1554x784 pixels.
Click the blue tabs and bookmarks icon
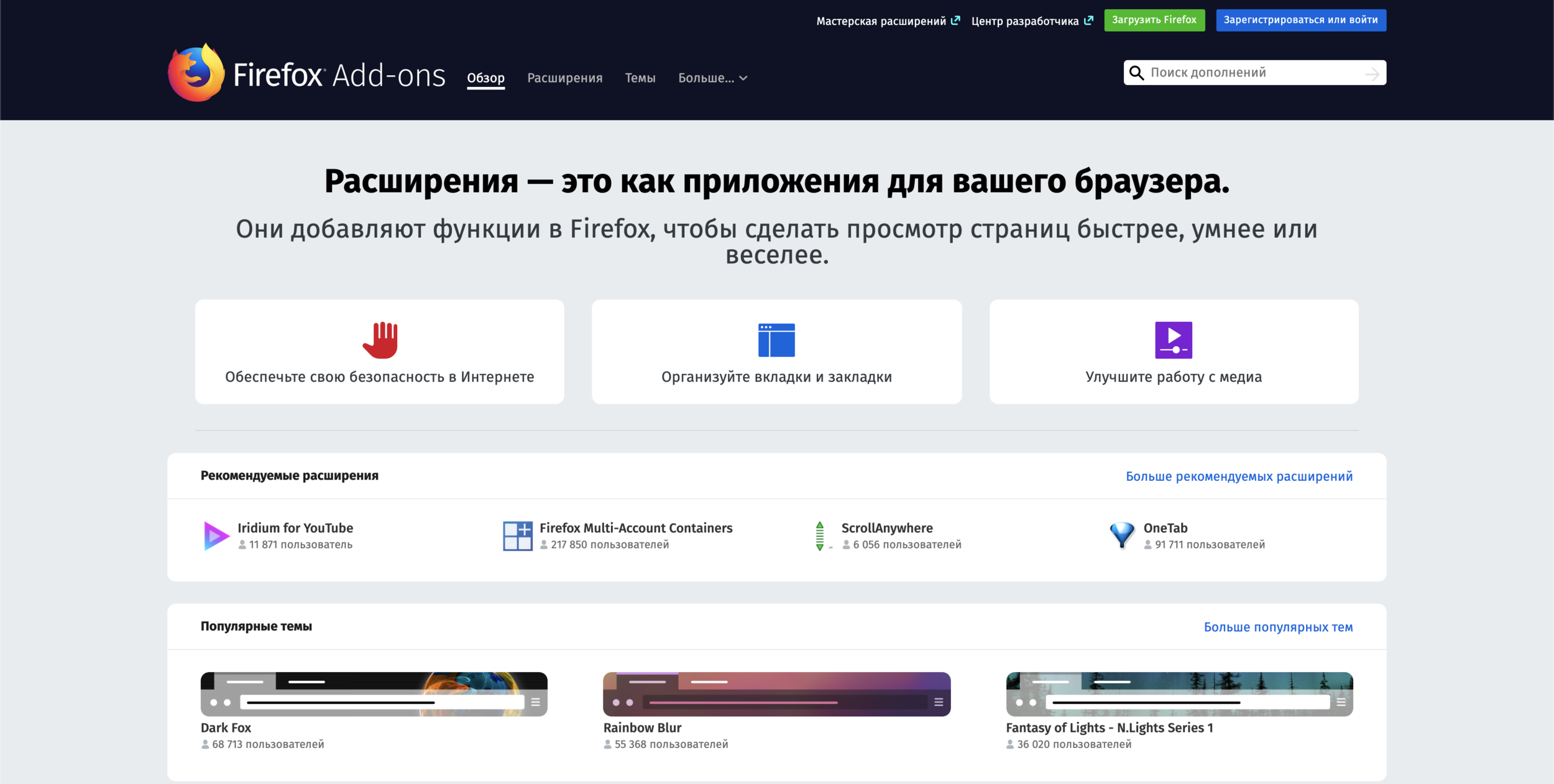(x=776, y=340)
